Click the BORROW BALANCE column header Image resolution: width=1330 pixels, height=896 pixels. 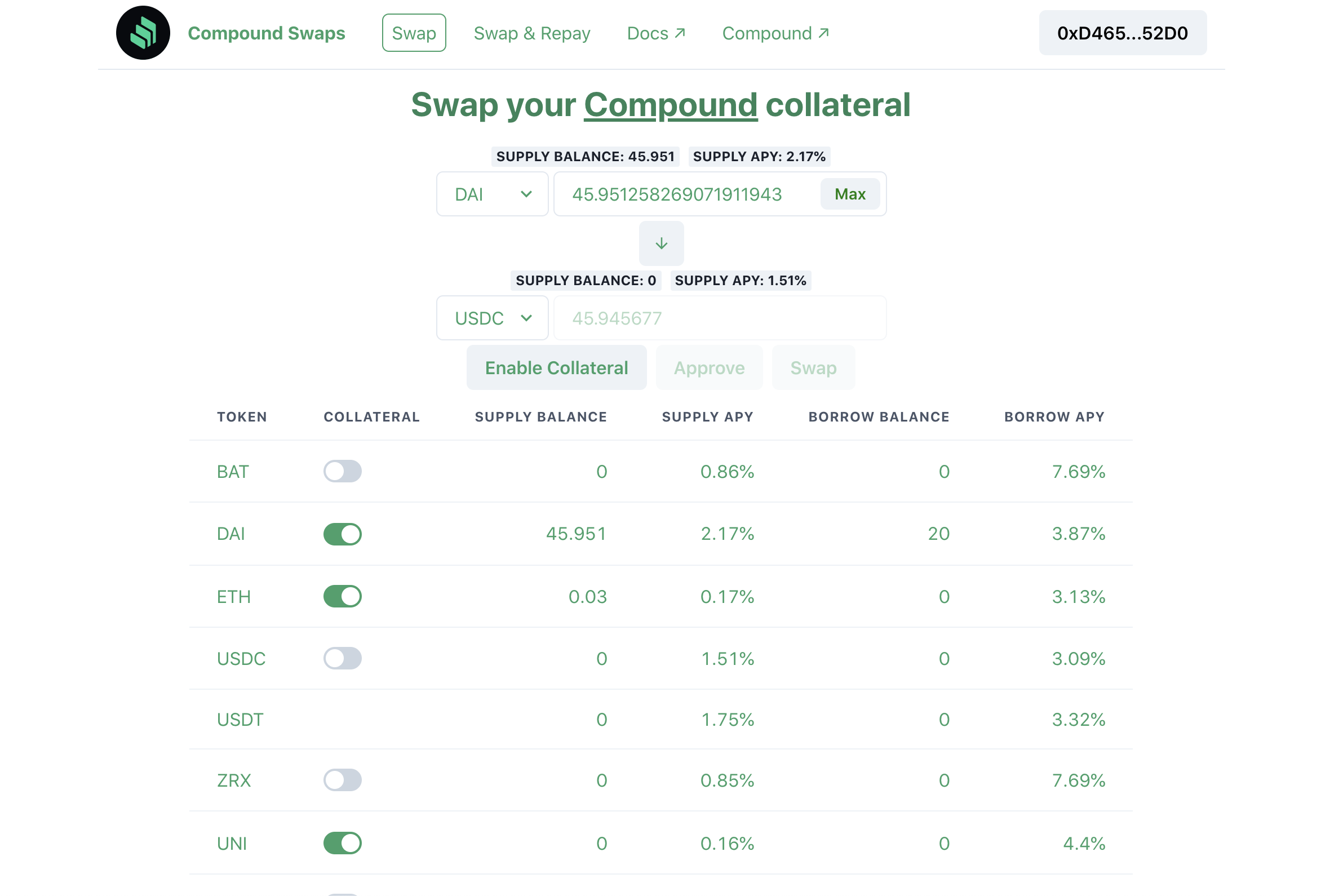[879, 417]
